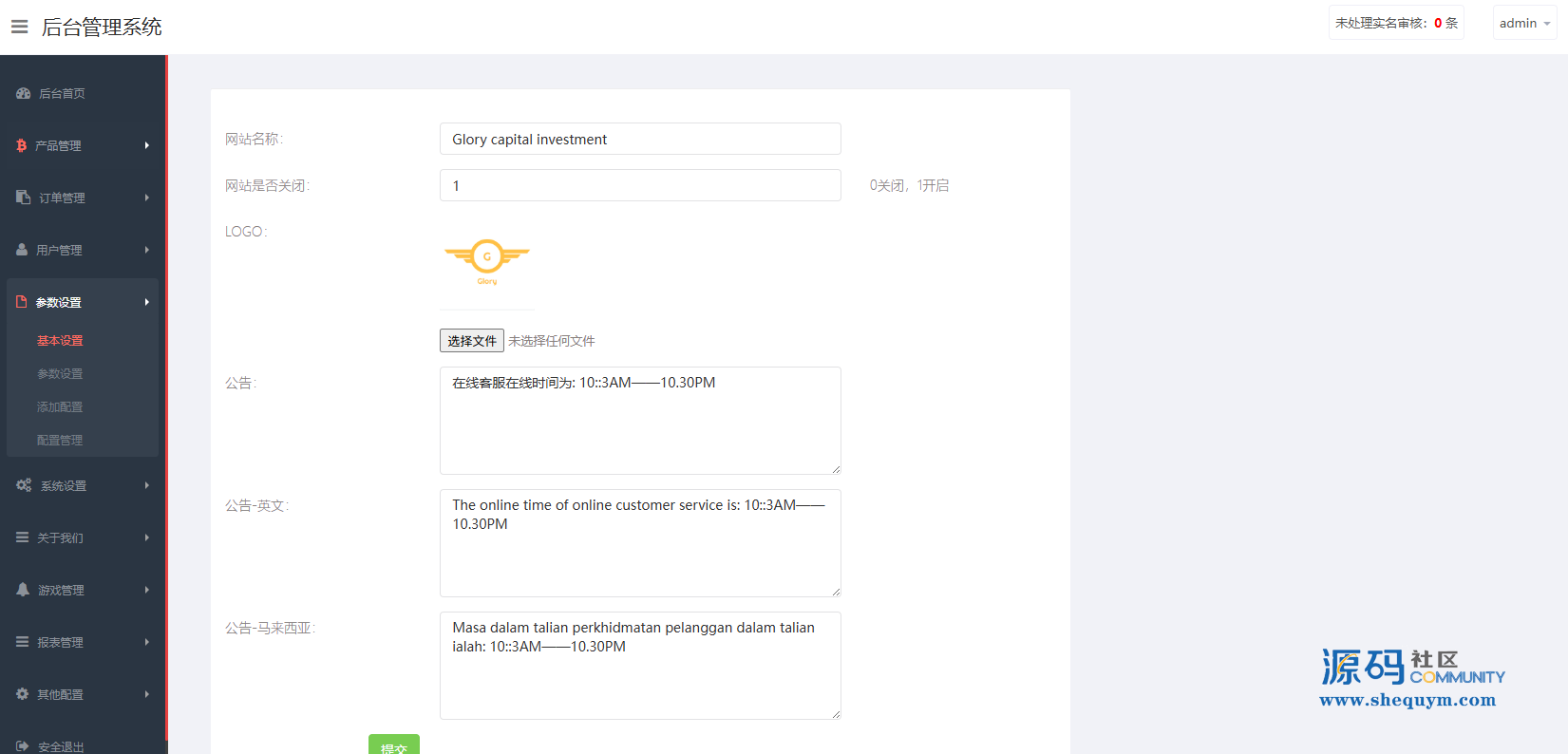Open the 配置管理 submenu item
The width and height of the screenshot is (1568, 754).
point(60,440)
